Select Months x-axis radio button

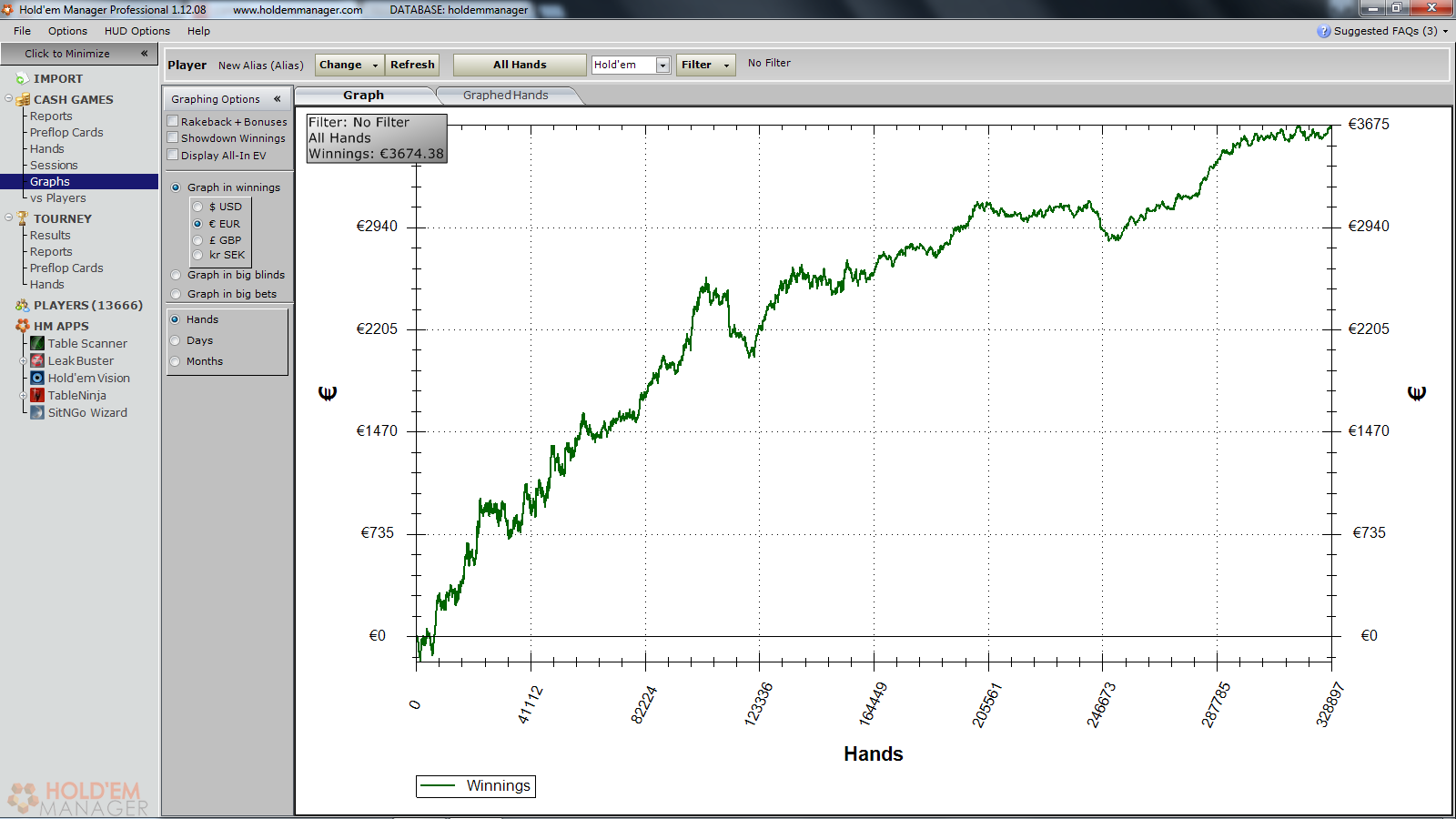coord(175,361)
